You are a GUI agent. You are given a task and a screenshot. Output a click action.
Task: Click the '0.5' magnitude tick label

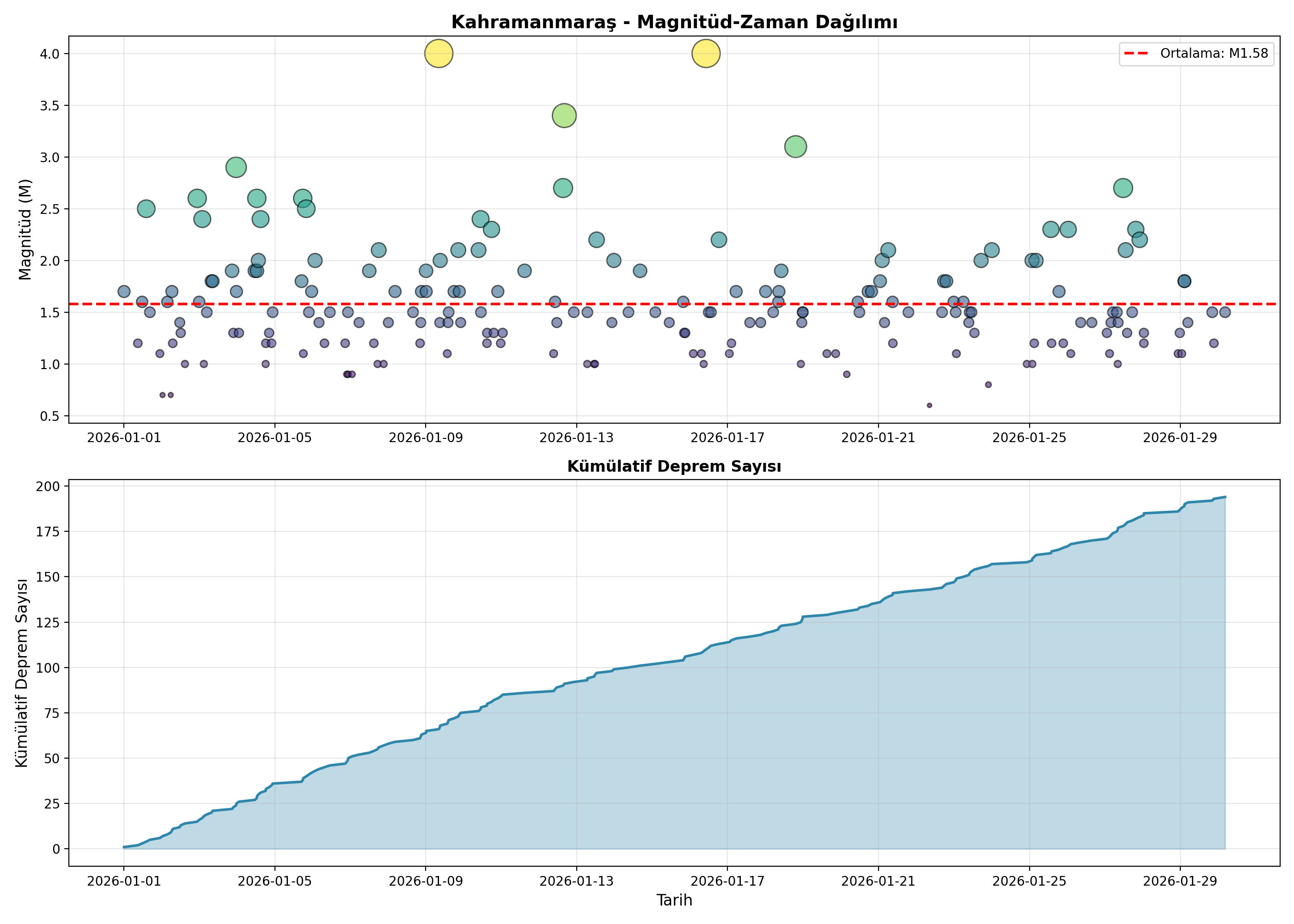49,416
